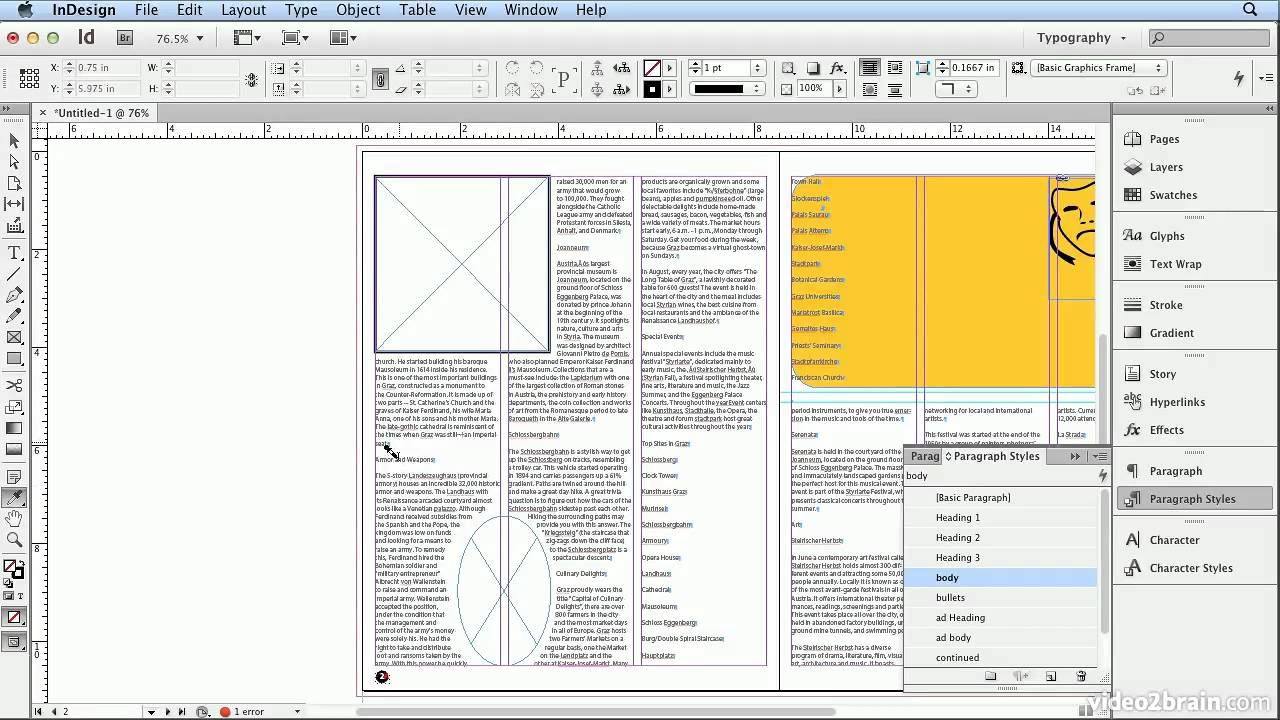The height and width of the screenshot is (720, 1280).
Task: Choose the Pencil tool
Action: point(14,316)
